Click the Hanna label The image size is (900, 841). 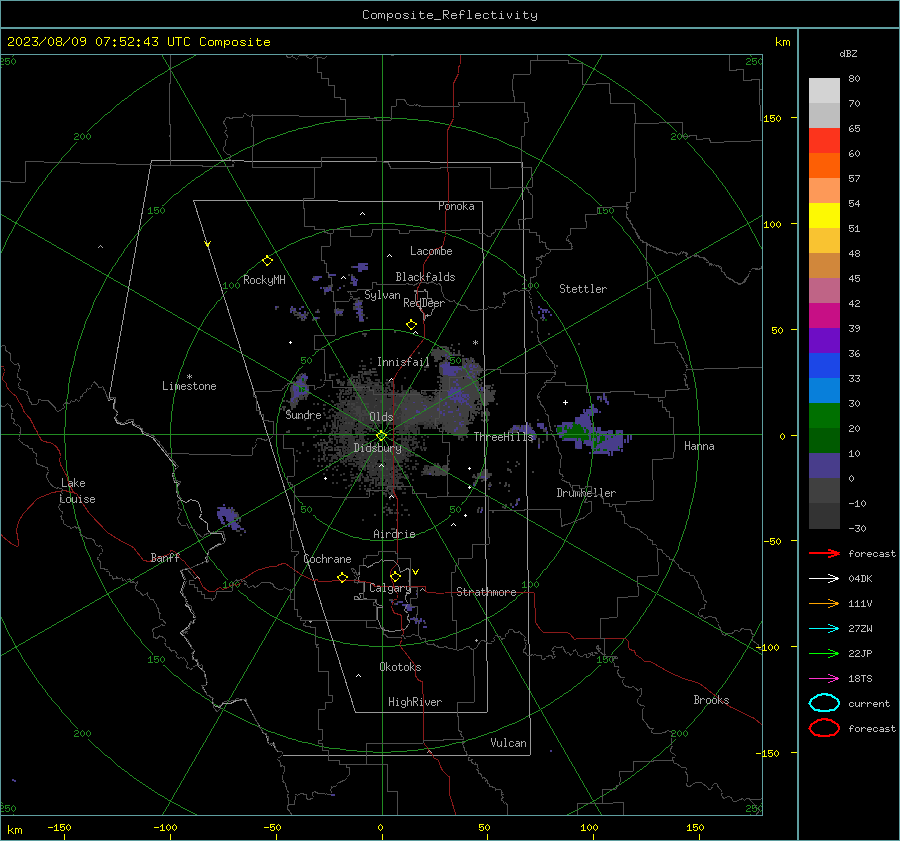pos(699,446)
